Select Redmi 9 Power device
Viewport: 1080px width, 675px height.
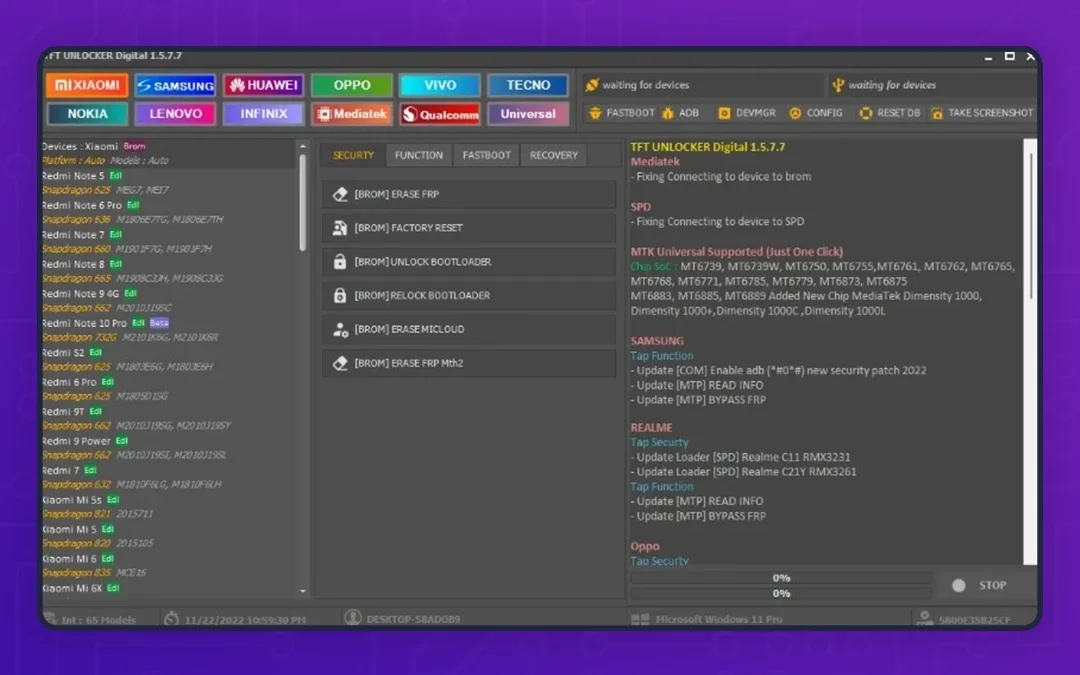pyautogui.click(x=169, y=448)
